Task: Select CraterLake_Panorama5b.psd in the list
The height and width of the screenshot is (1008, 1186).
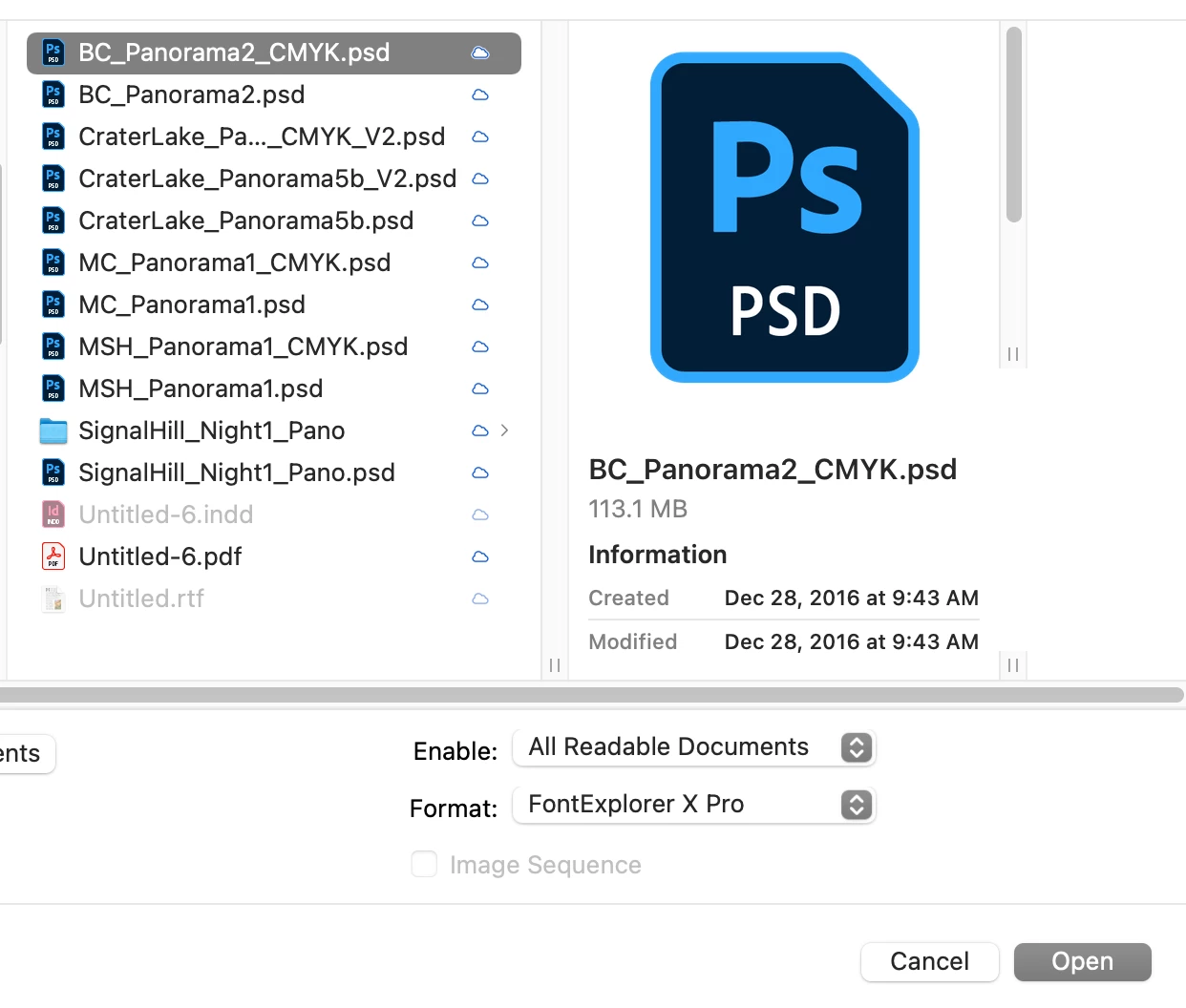Action: [246, 220]
